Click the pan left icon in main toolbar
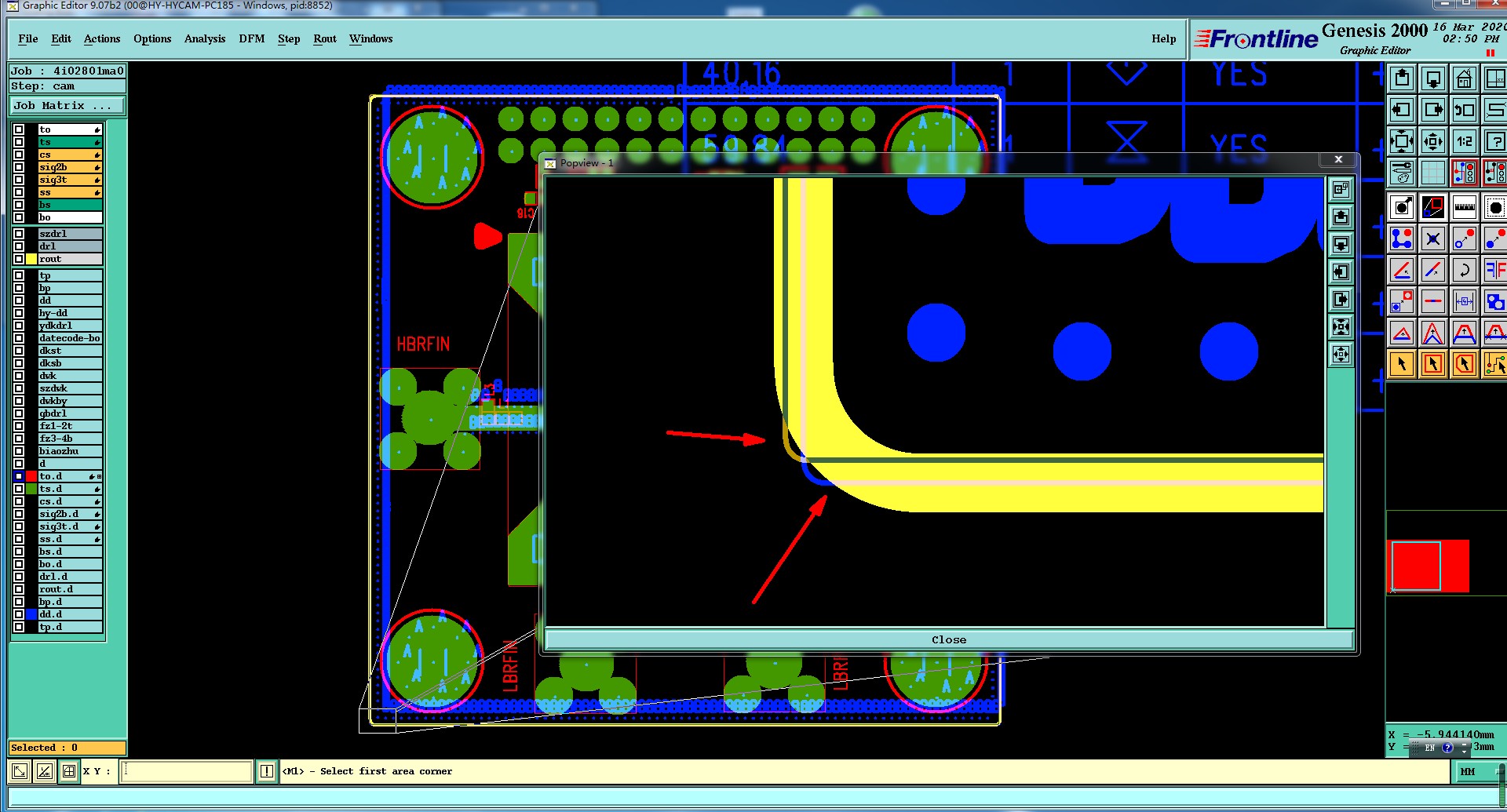The width and height of the screenshot is (1507, 812). point(1402,110)
